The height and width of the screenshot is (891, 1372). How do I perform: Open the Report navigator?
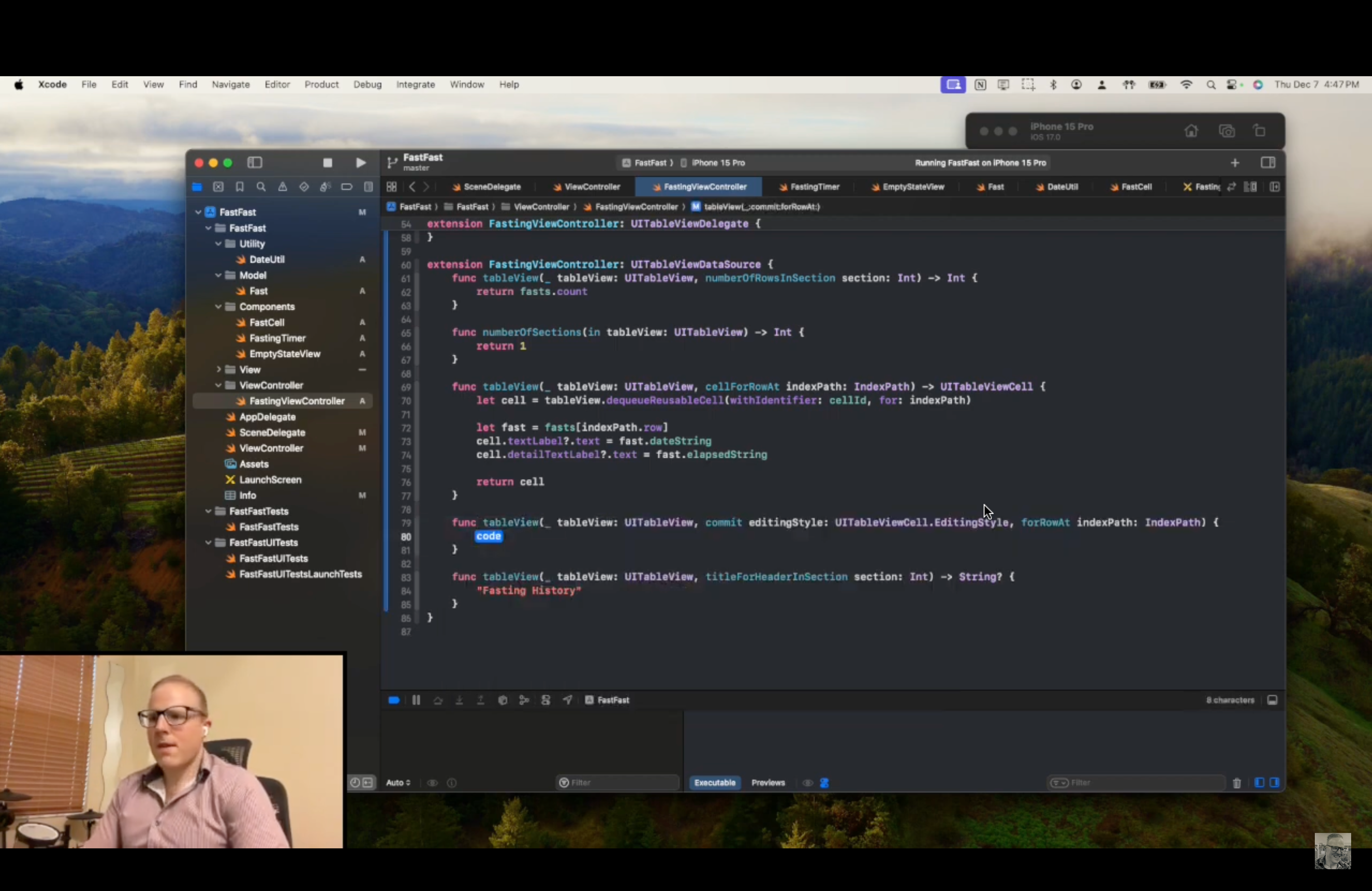click(x=368, y=187)
